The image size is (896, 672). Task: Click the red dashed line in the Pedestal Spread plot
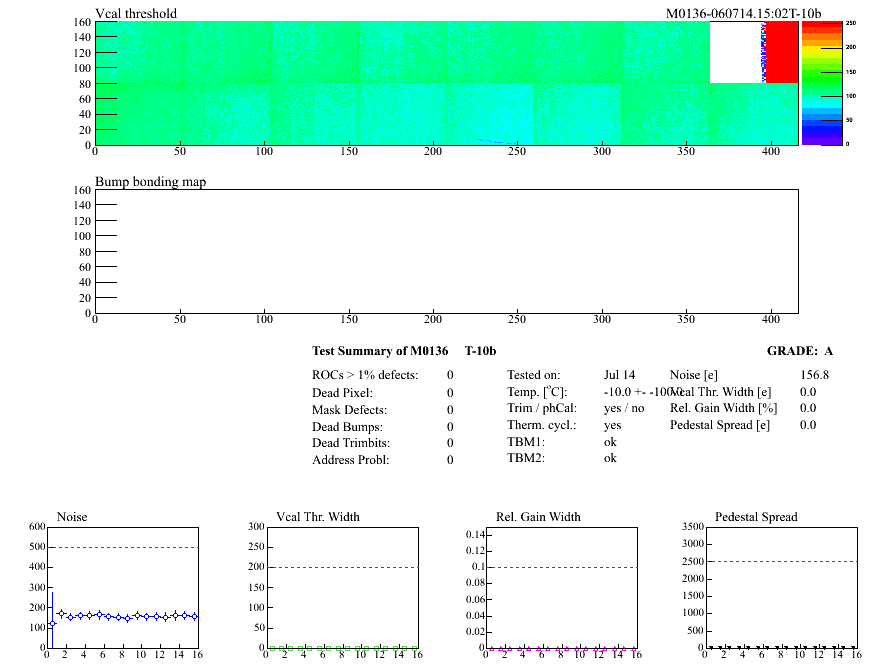782,562
